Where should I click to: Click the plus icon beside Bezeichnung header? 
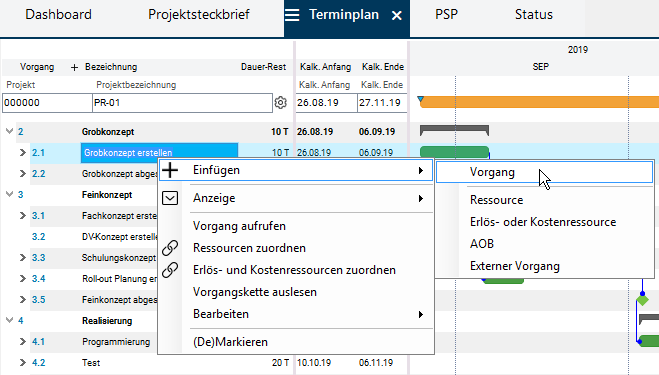pyautogui.click(x=74, y=67)
